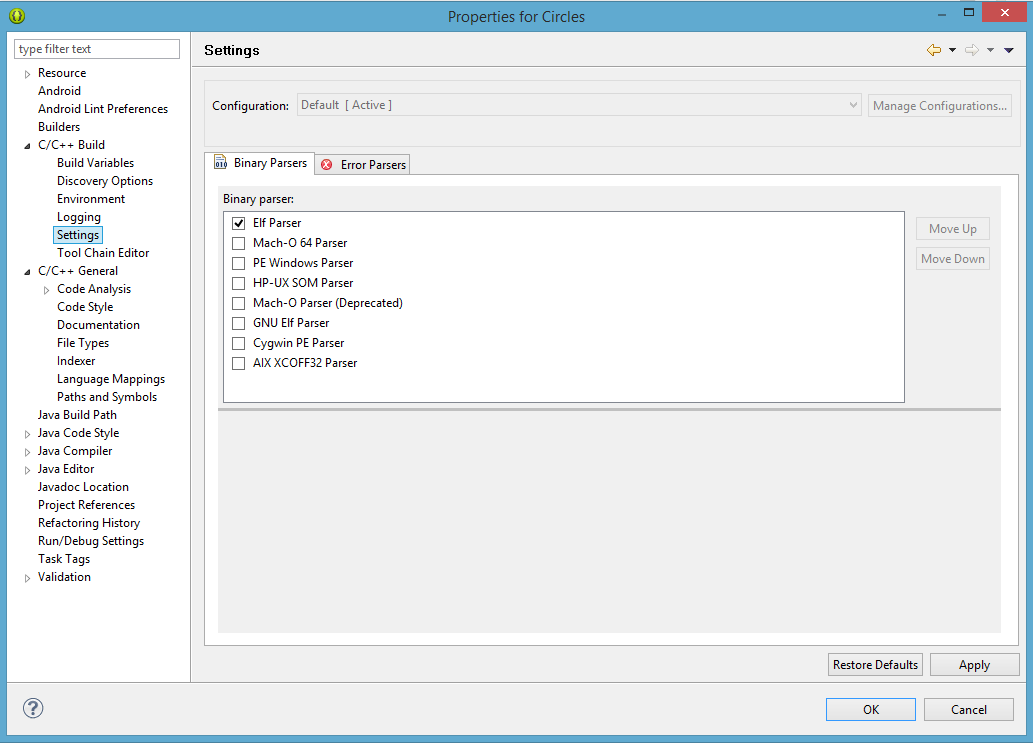Click the forward navigation arrow icon
This screenshot has height=743, width=1033.
coord(971,50)
